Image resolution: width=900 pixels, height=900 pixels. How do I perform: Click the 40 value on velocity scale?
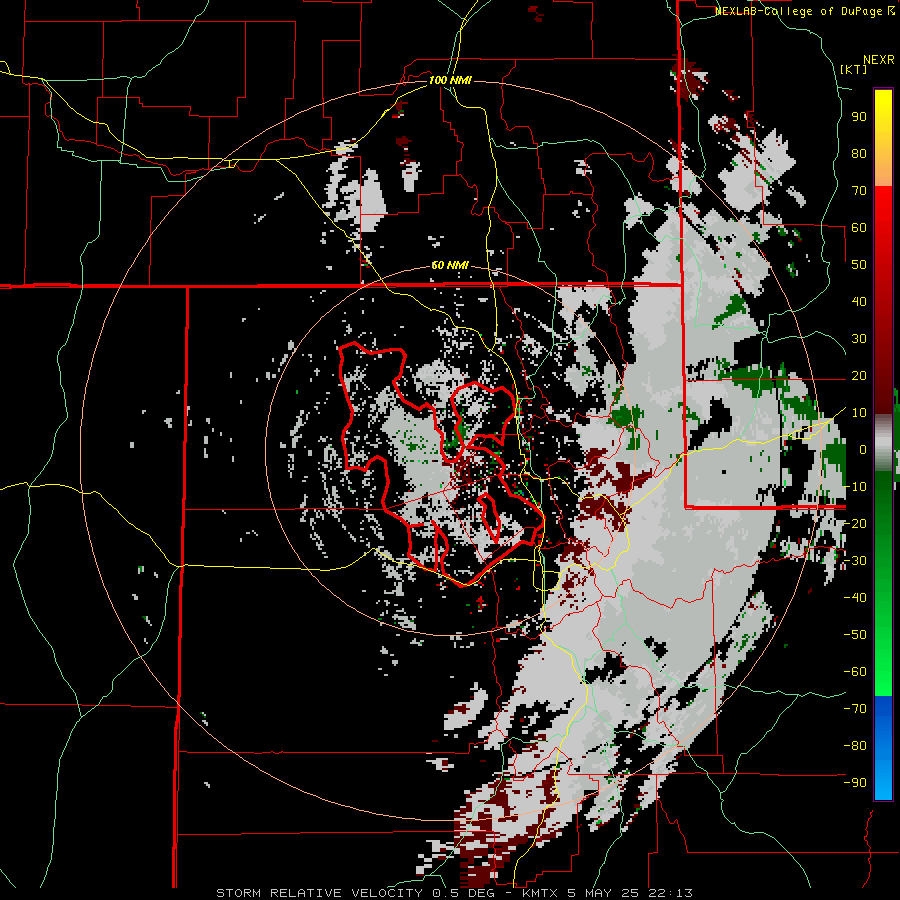pos(859,301)
